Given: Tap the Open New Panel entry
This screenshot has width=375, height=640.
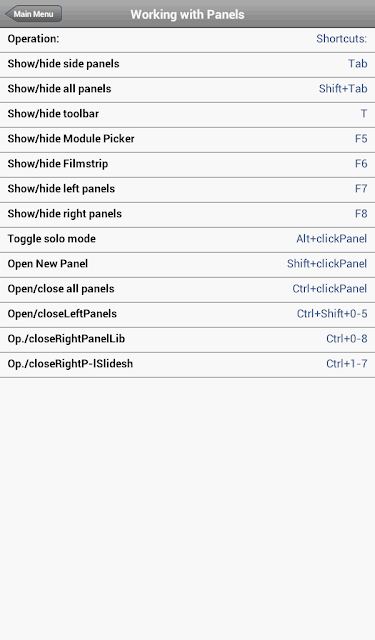Looking at the screenshot, I should 187,264.
